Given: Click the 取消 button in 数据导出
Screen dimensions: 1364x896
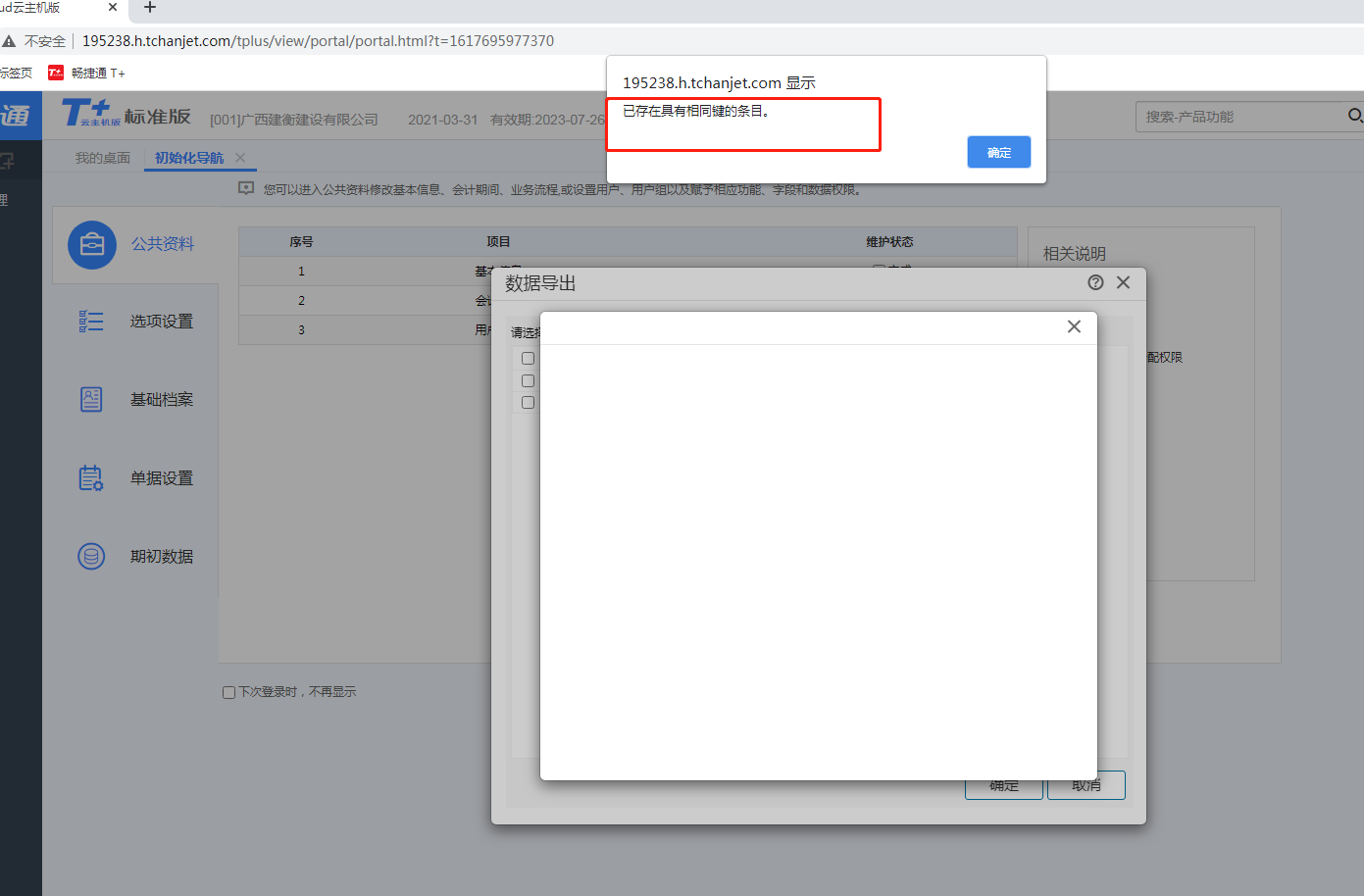Looking at the screenshot, I should coord(1086,785).
